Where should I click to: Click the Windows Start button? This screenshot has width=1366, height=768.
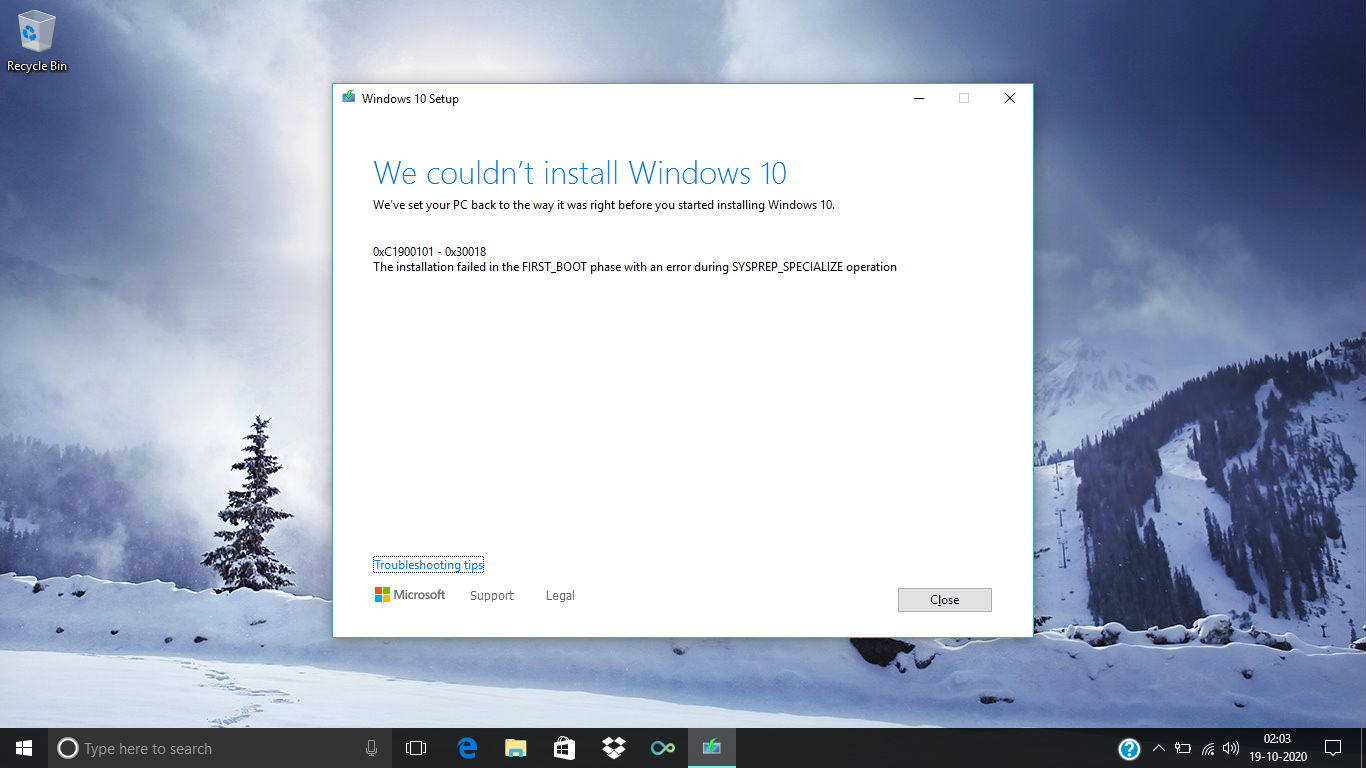coord(24,748)
